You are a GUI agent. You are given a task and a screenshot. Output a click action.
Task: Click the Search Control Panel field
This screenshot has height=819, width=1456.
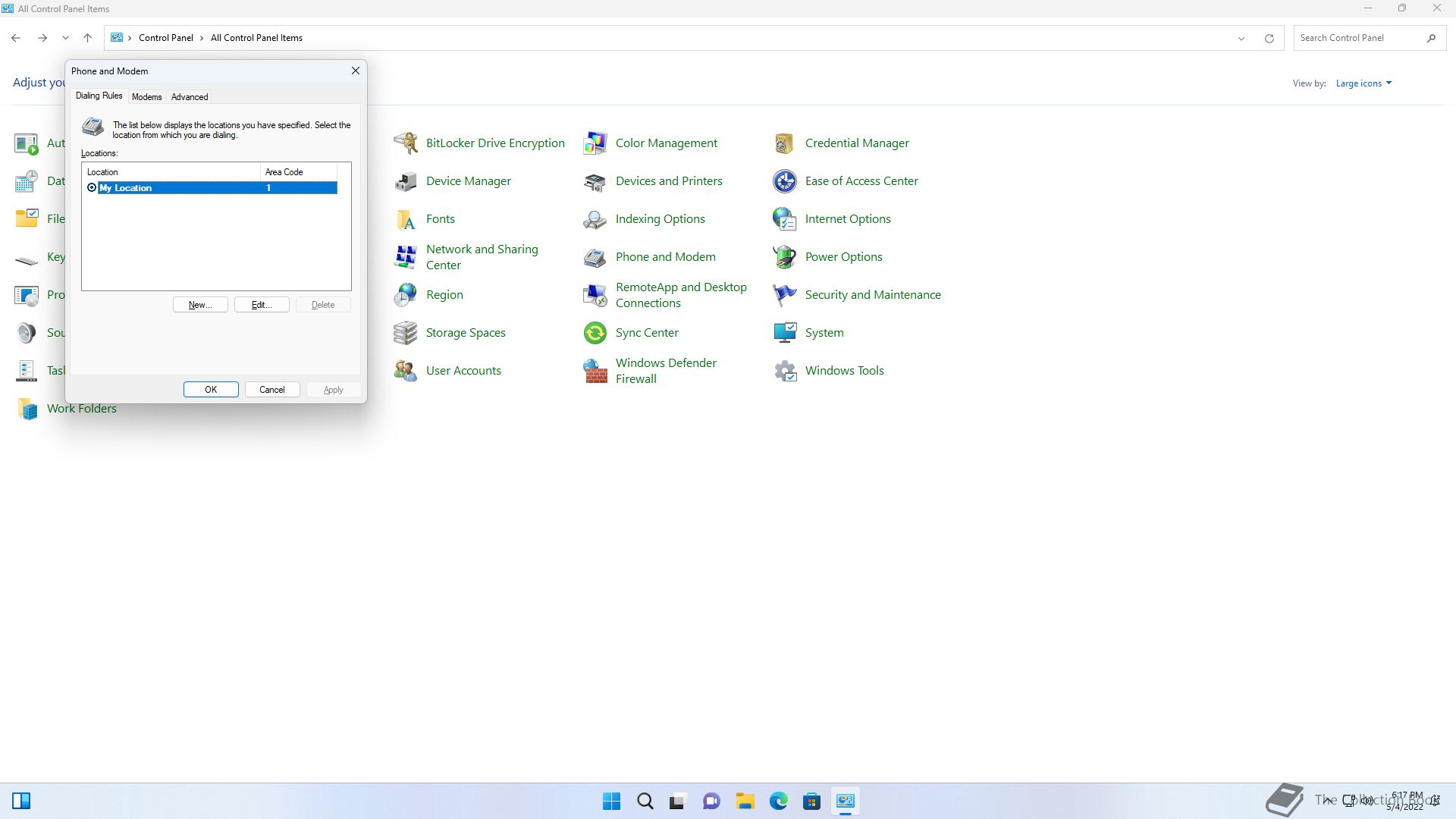1369,38
